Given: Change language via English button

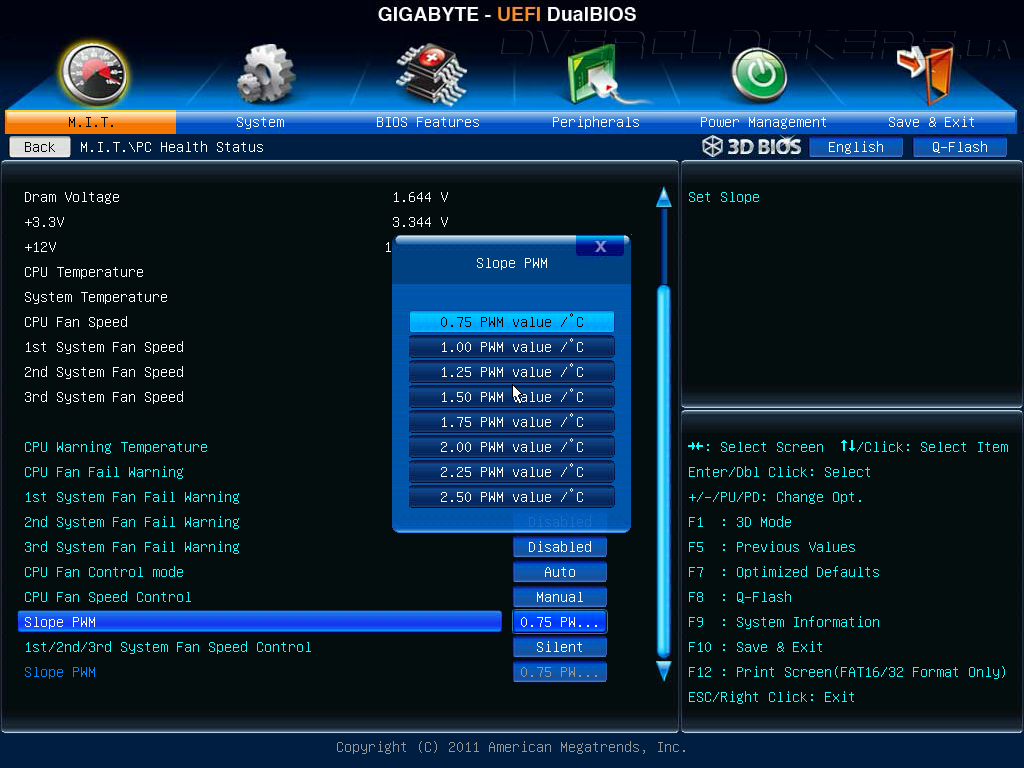Looking at the screenshot, I should click(856, 147).
